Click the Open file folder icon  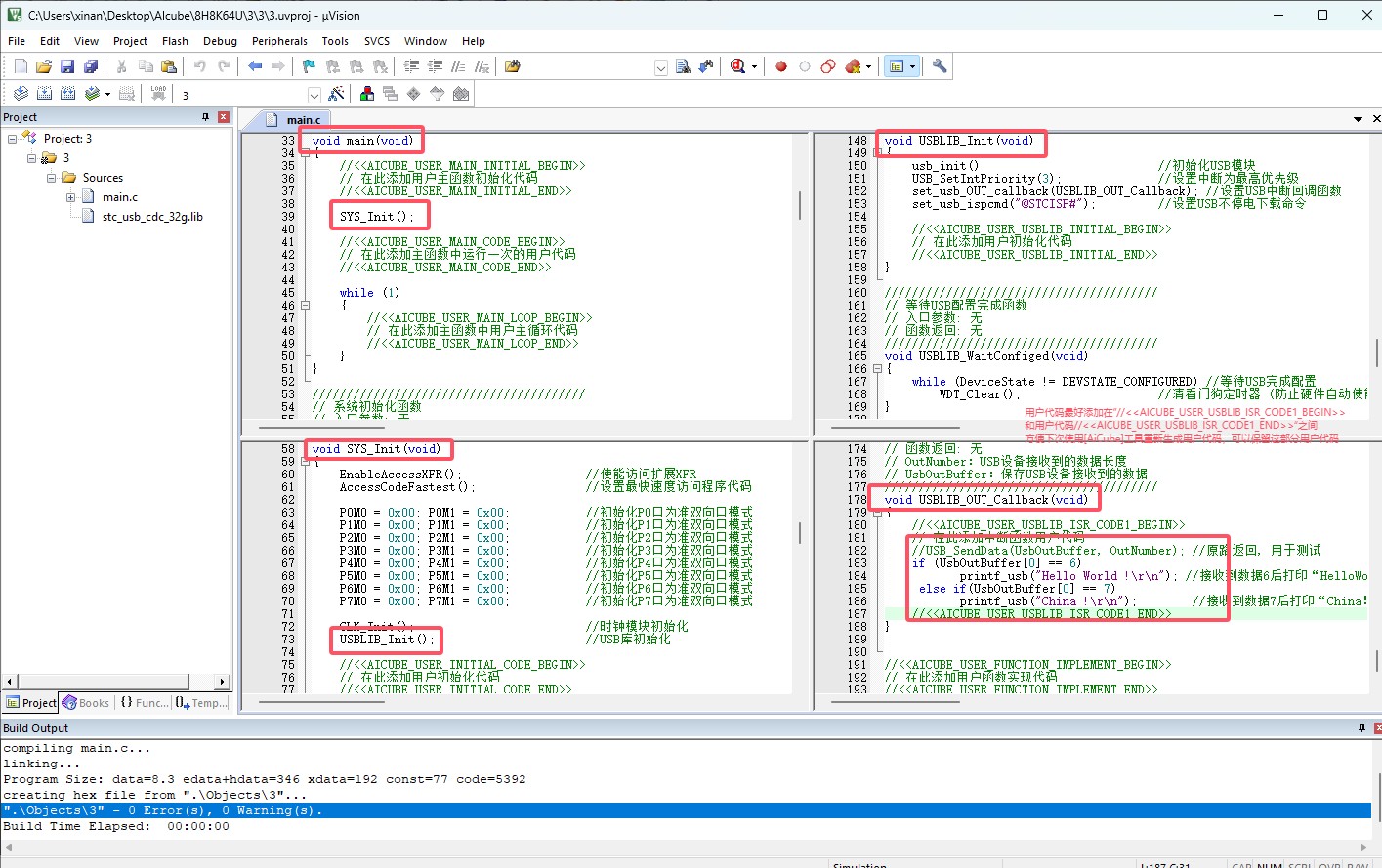44,66
